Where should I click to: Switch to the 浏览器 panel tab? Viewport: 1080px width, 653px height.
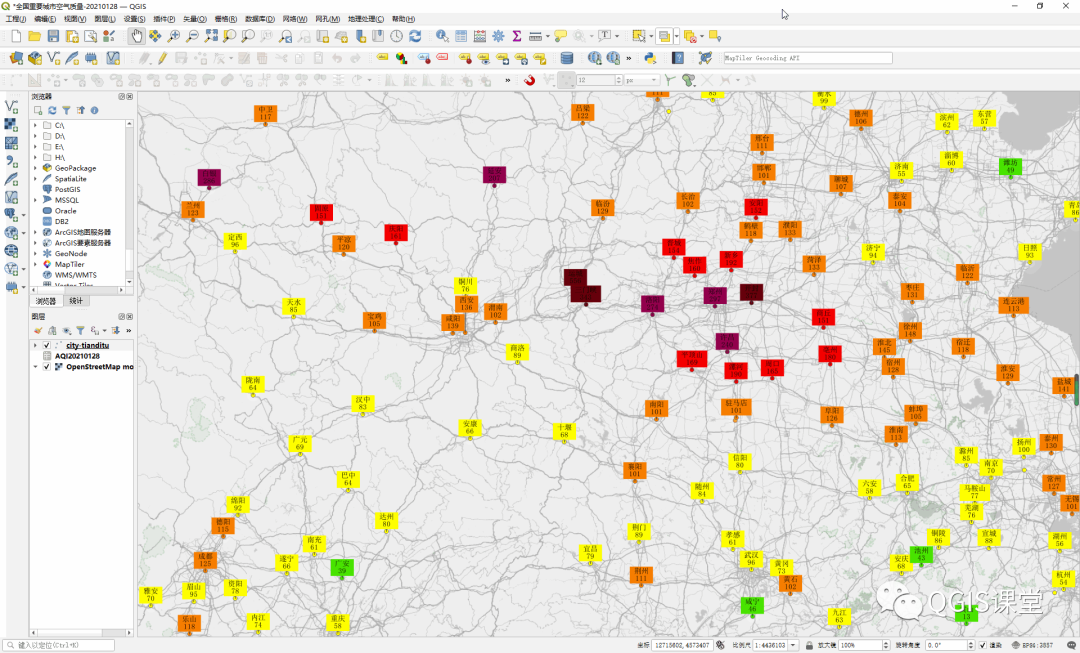(46, 301)
